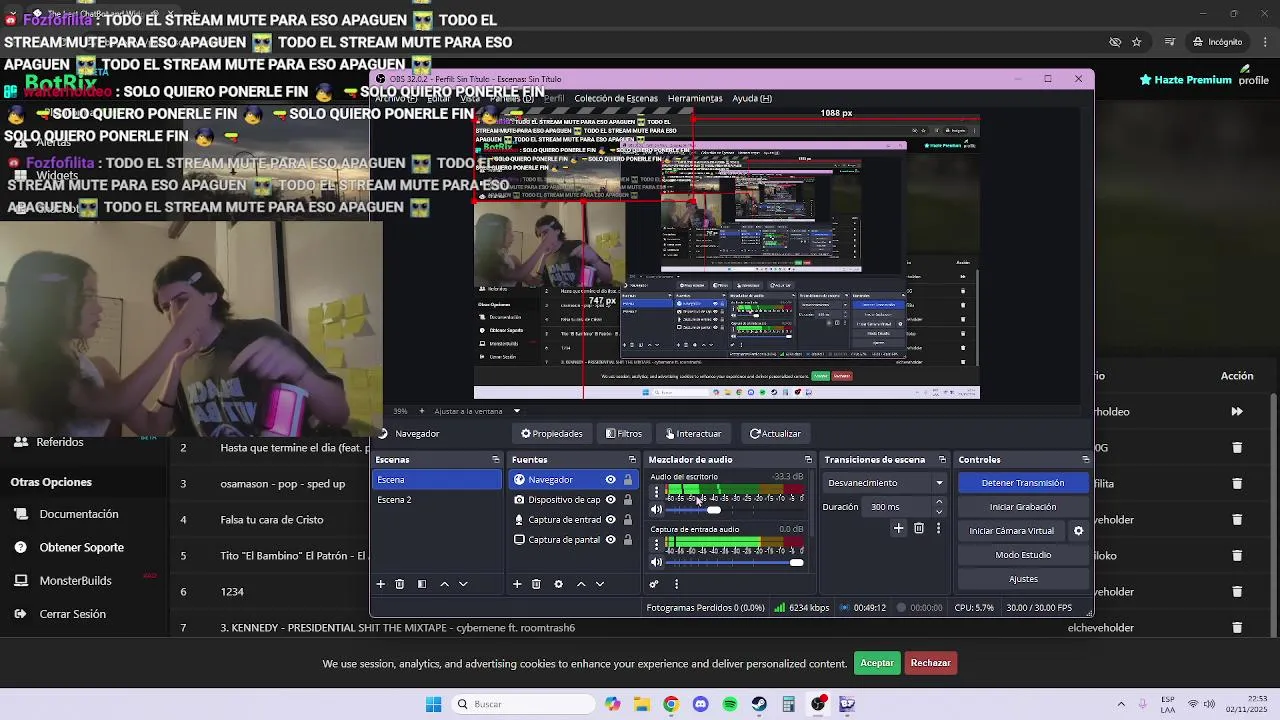Toggle the lock on Captura de entrada source

click(628, 520)
